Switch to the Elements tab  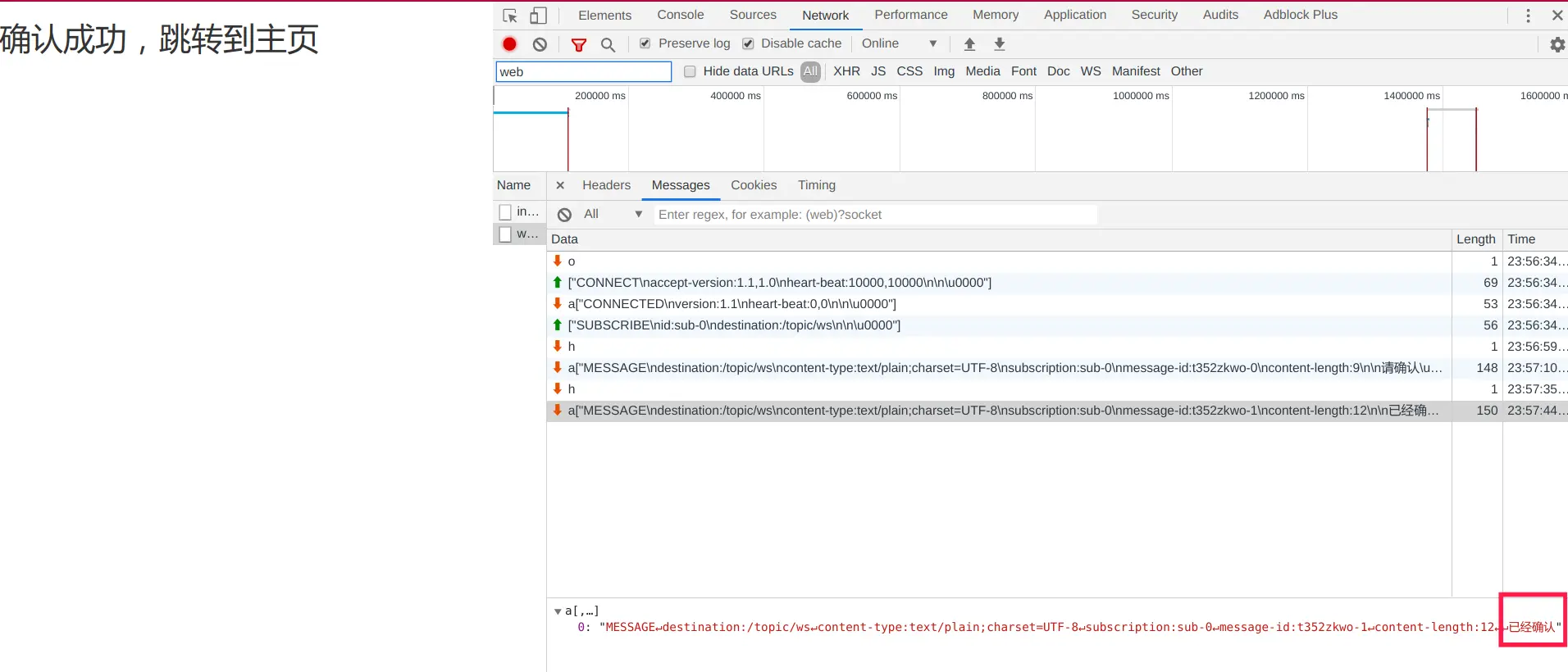pyautogui.click(x=604, y=15)
